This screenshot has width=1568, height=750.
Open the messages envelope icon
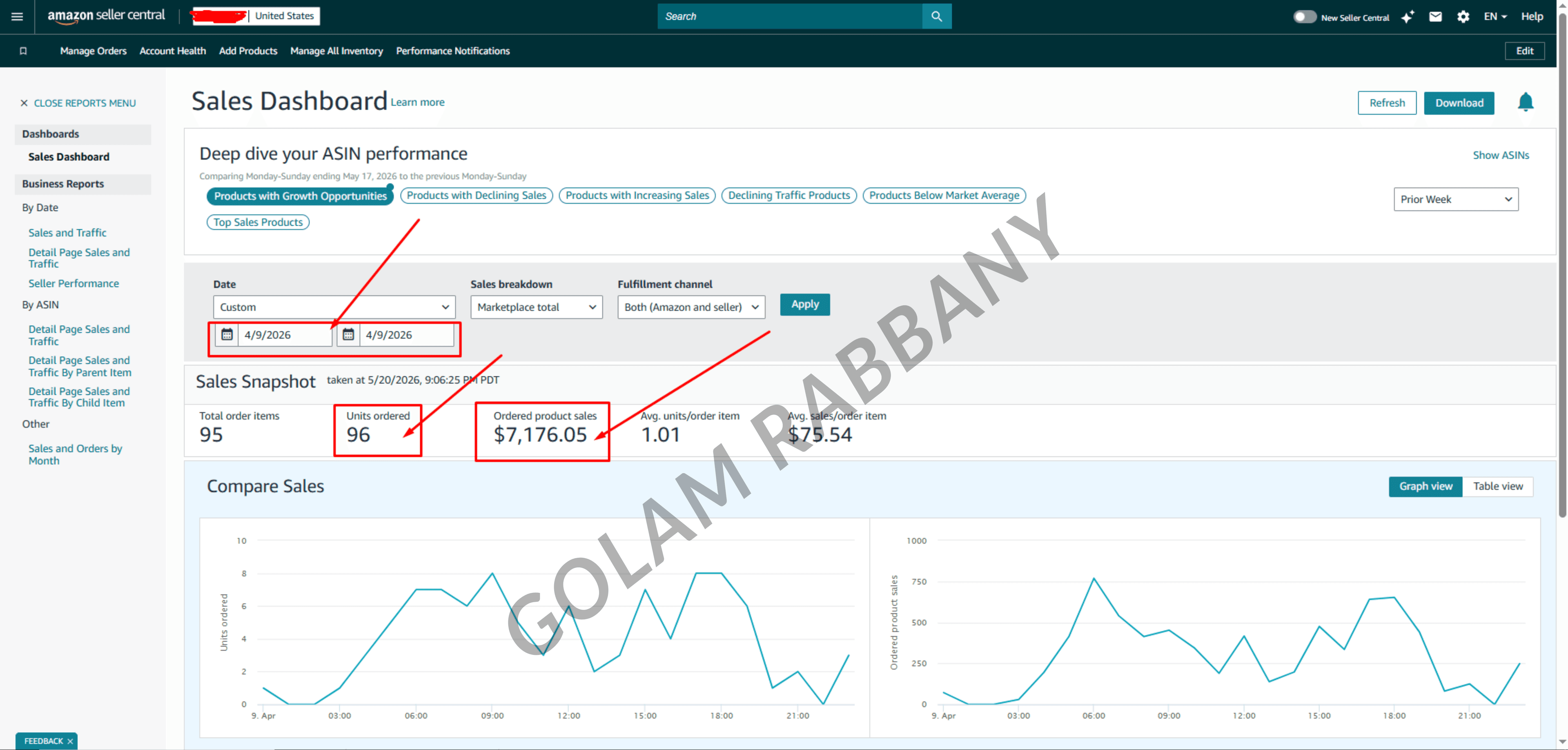[x=1435, y=16]
